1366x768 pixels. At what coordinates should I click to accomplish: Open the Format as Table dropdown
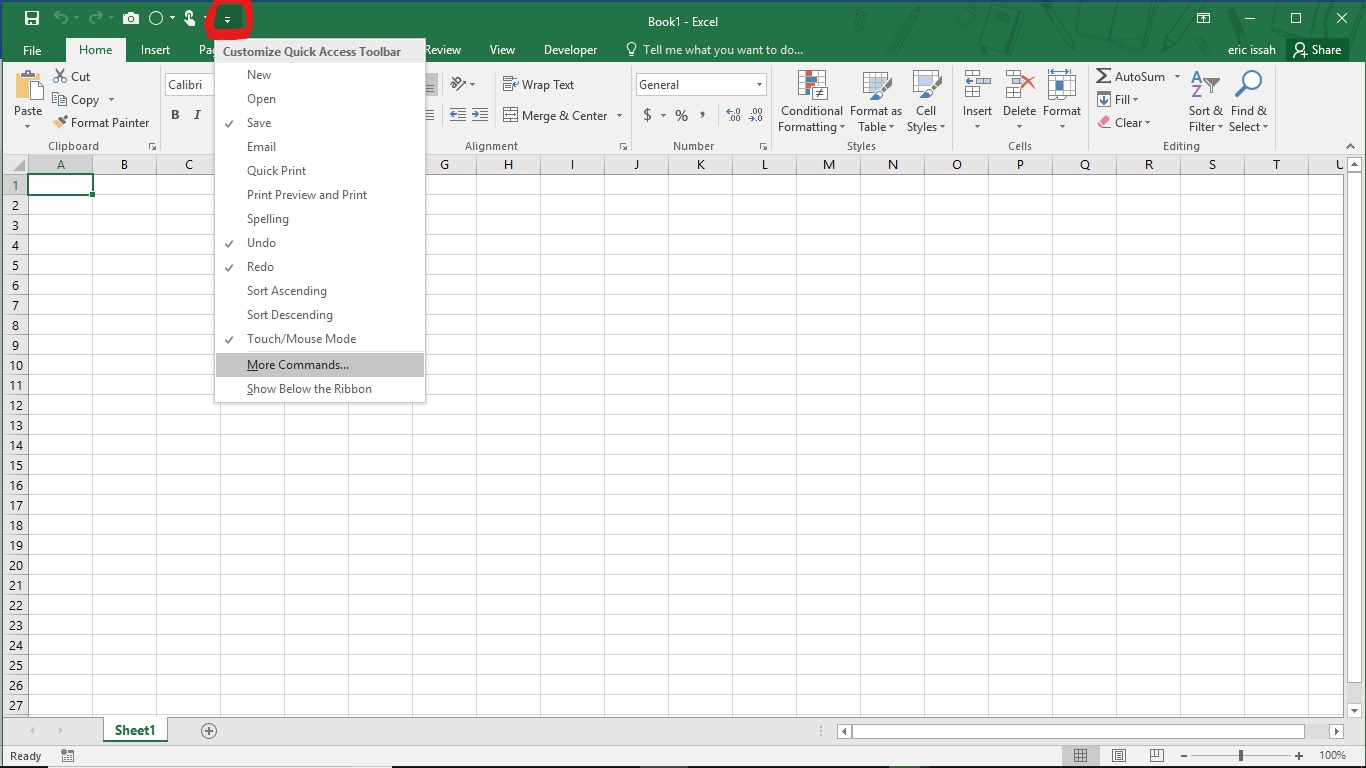[876, 101]
